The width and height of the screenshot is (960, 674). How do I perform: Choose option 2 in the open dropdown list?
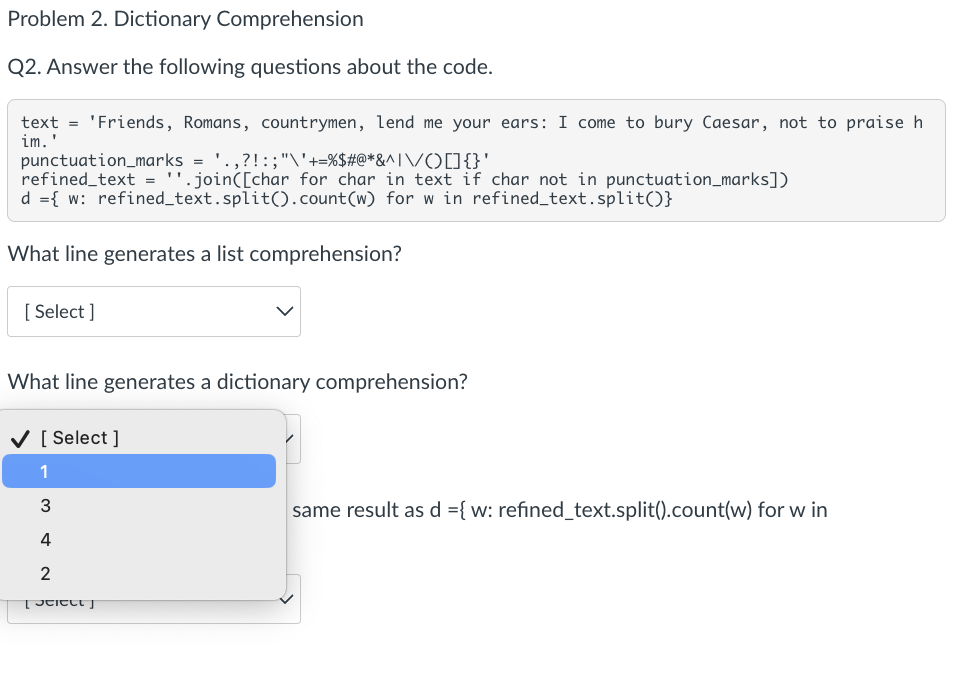tap(139, 574)
